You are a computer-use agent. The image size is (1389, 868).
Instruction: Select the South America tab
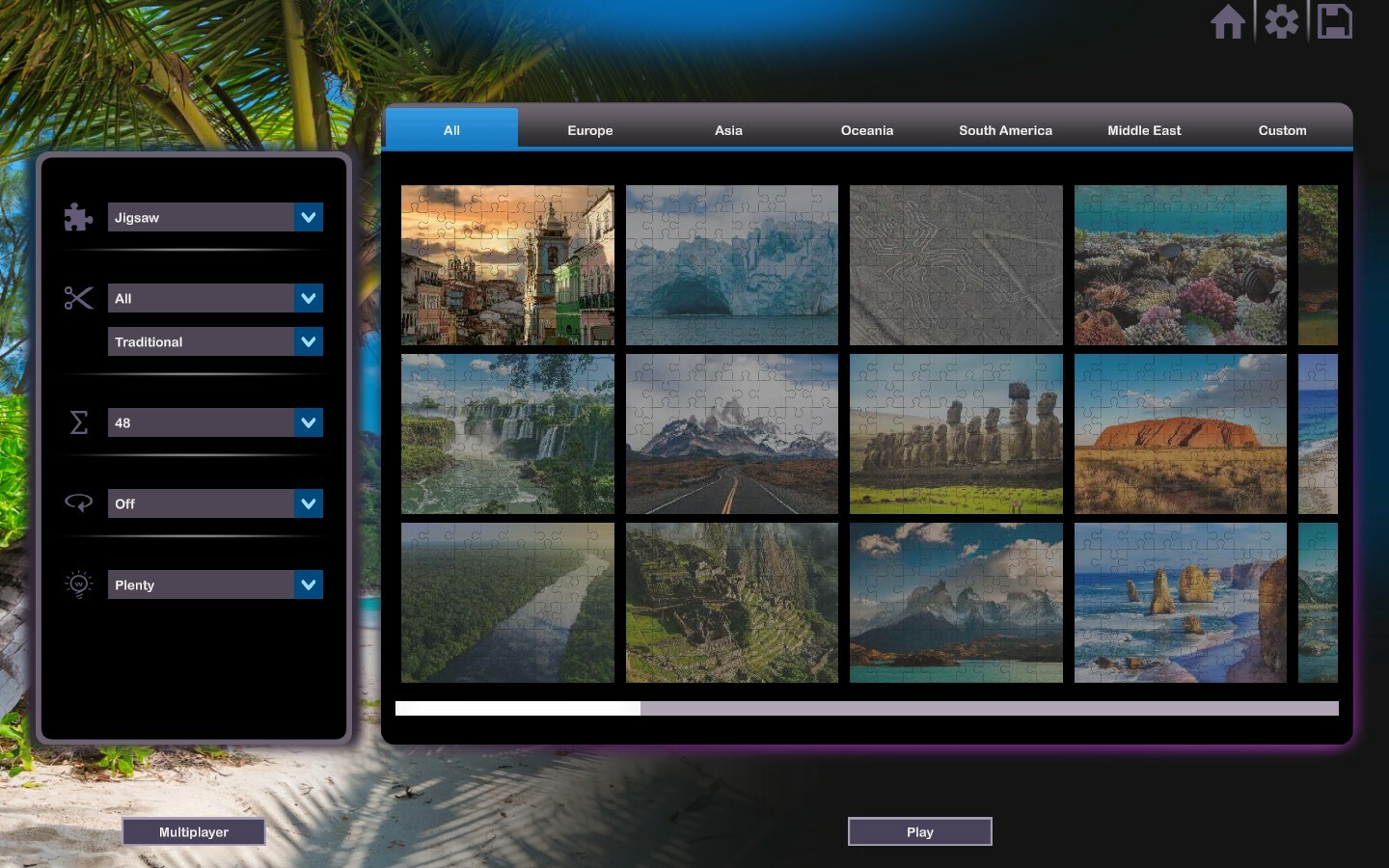coord(1004,129)
